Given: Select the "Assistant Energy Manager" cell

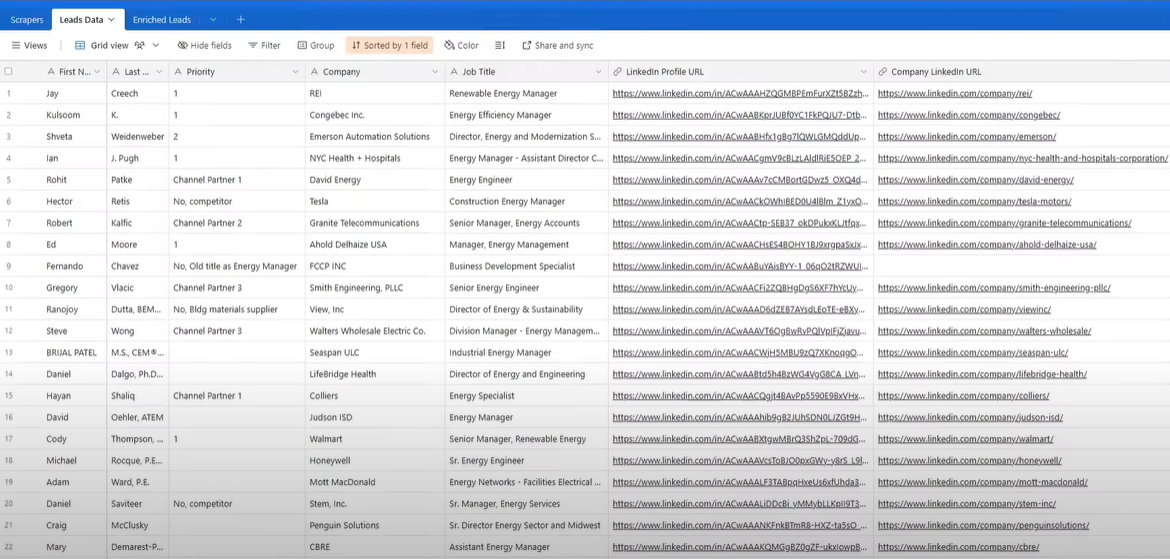Looking at the screenshot, I should pyautogui.click(x=527, y=547).
